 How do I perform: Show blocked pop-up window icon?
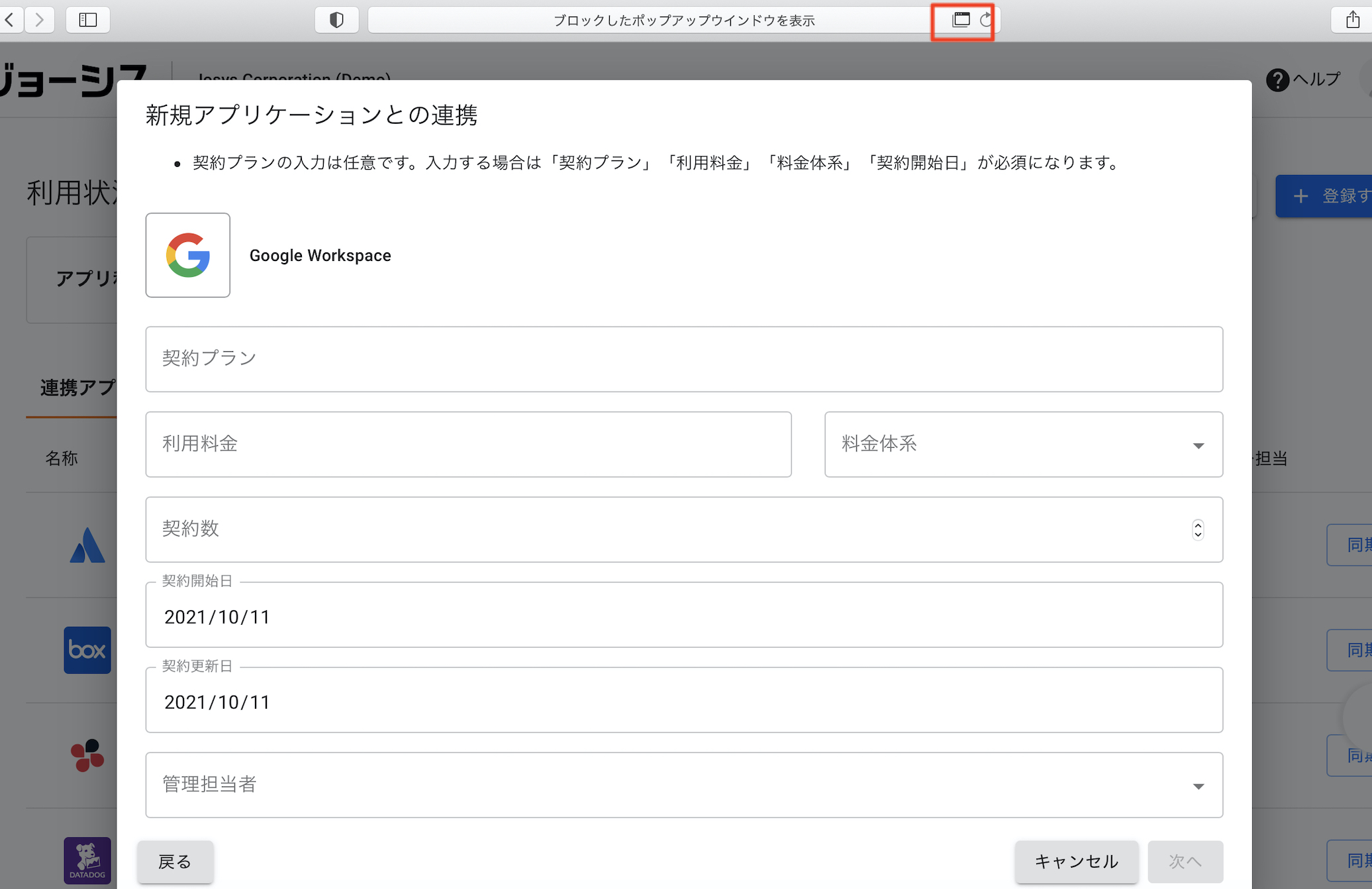[x=961, y=20]
